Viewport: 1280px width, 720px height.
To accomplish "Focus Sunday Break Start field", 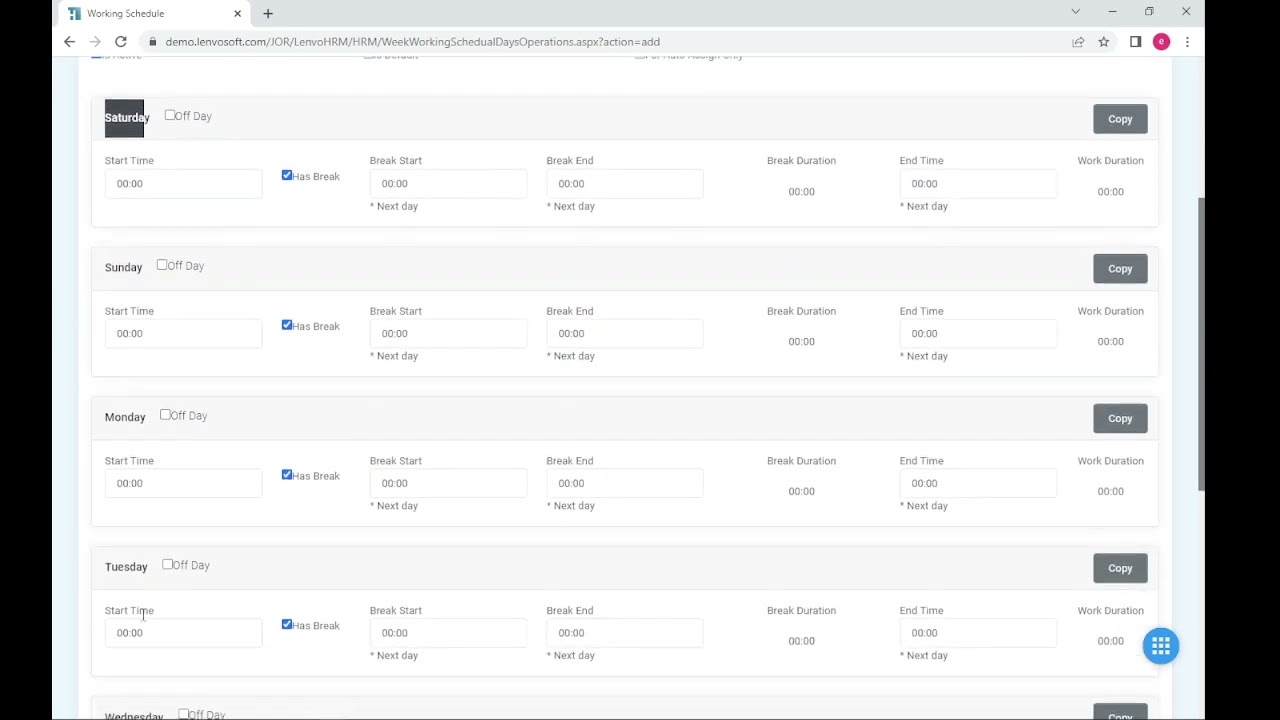I will point(448,334).
